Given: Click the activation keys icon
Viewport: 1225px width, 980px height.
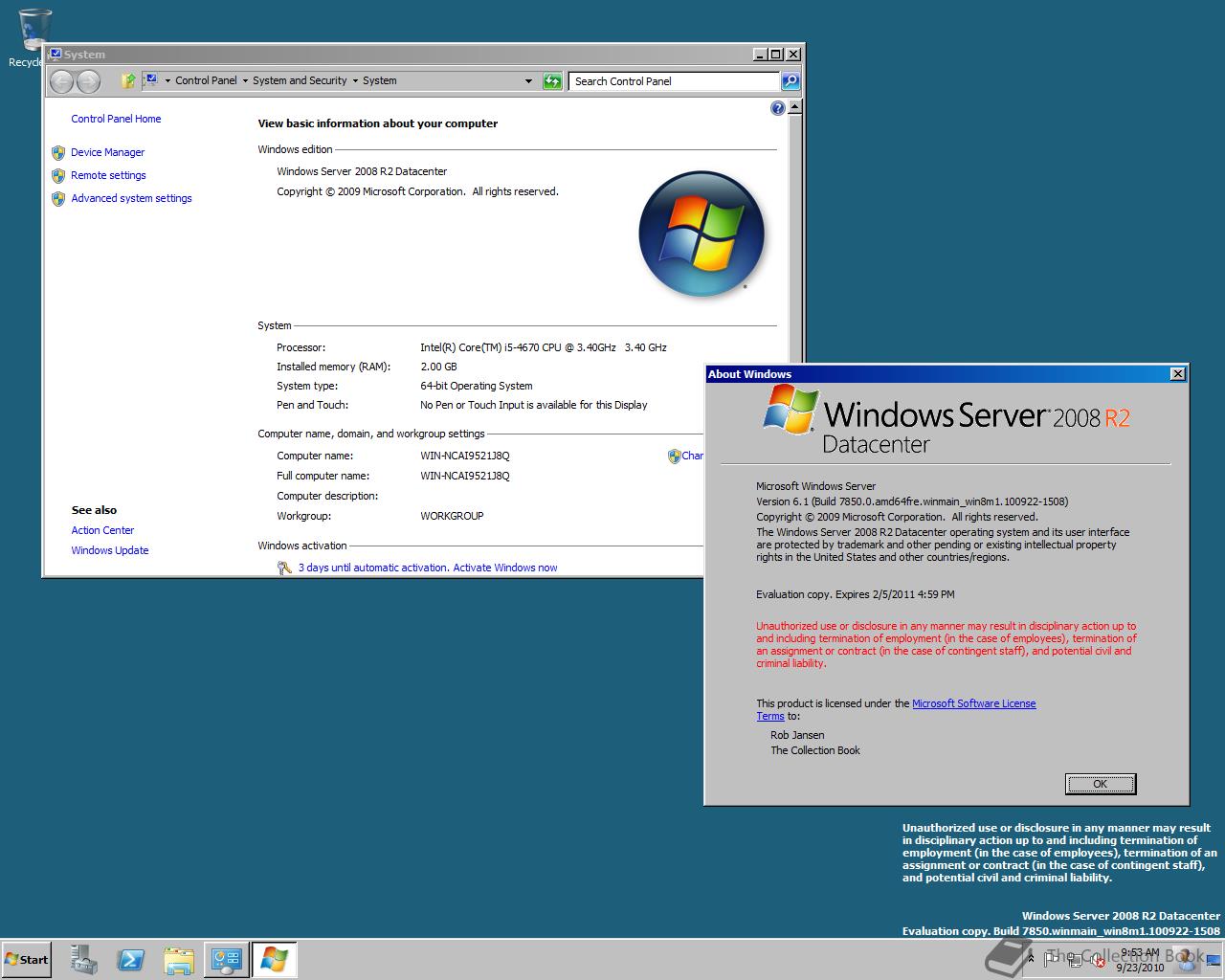Looking at the screenshot, I should (284, 568).
